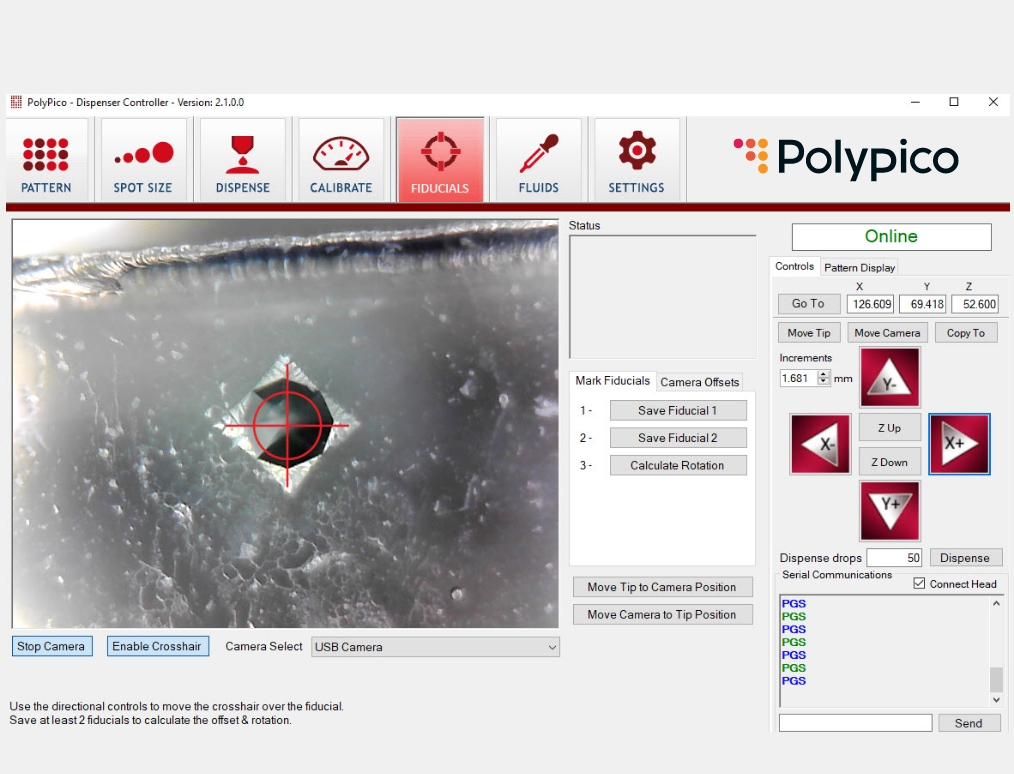
Task: Click Calculate Rotation button
Action: tap(678, 466)
